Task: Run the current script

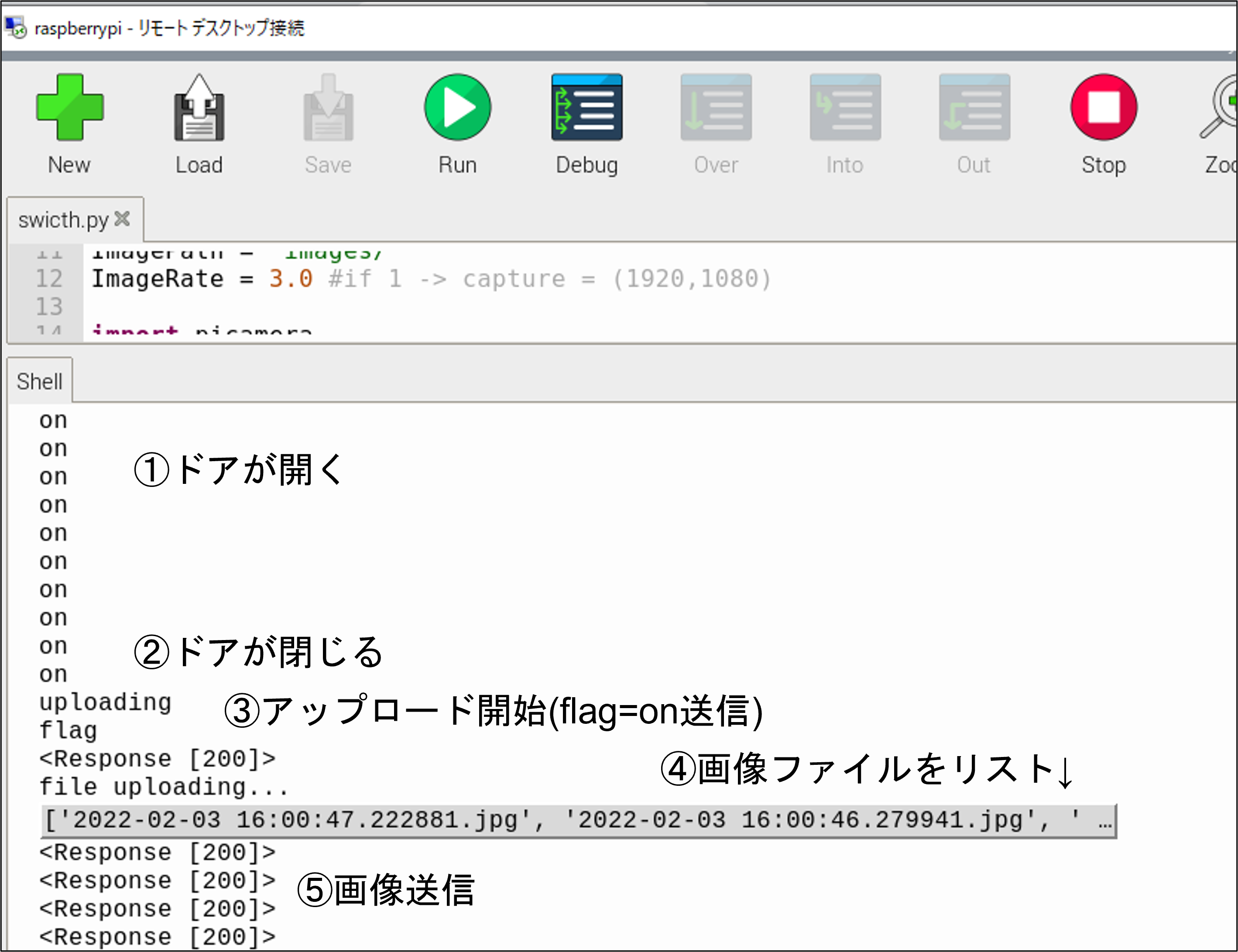Action: pyautogui.click(x=457, y=108)
